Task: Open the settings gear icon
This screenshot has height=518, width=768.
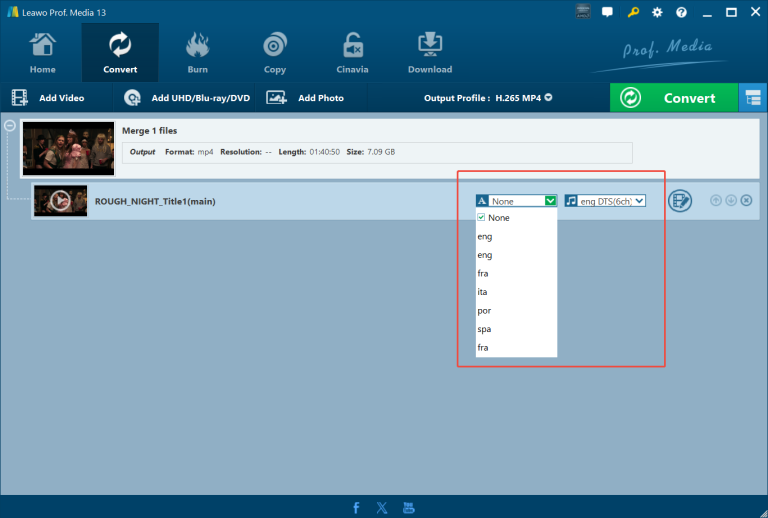Action: pyautogui.click(x=657, y=13)
